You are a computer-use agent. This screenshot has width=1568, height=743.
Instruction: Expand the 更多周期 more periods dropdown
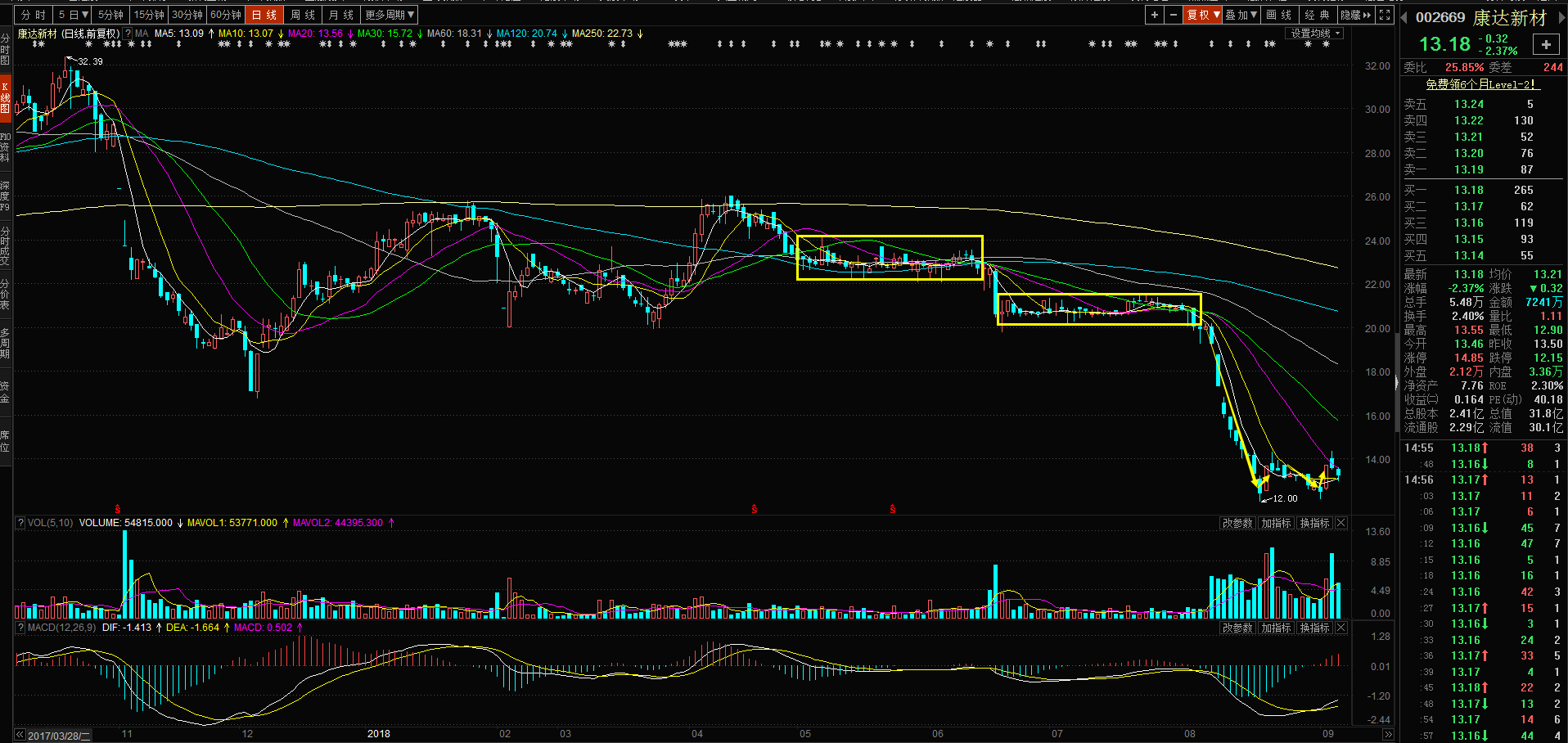click(x=390, y=15)
